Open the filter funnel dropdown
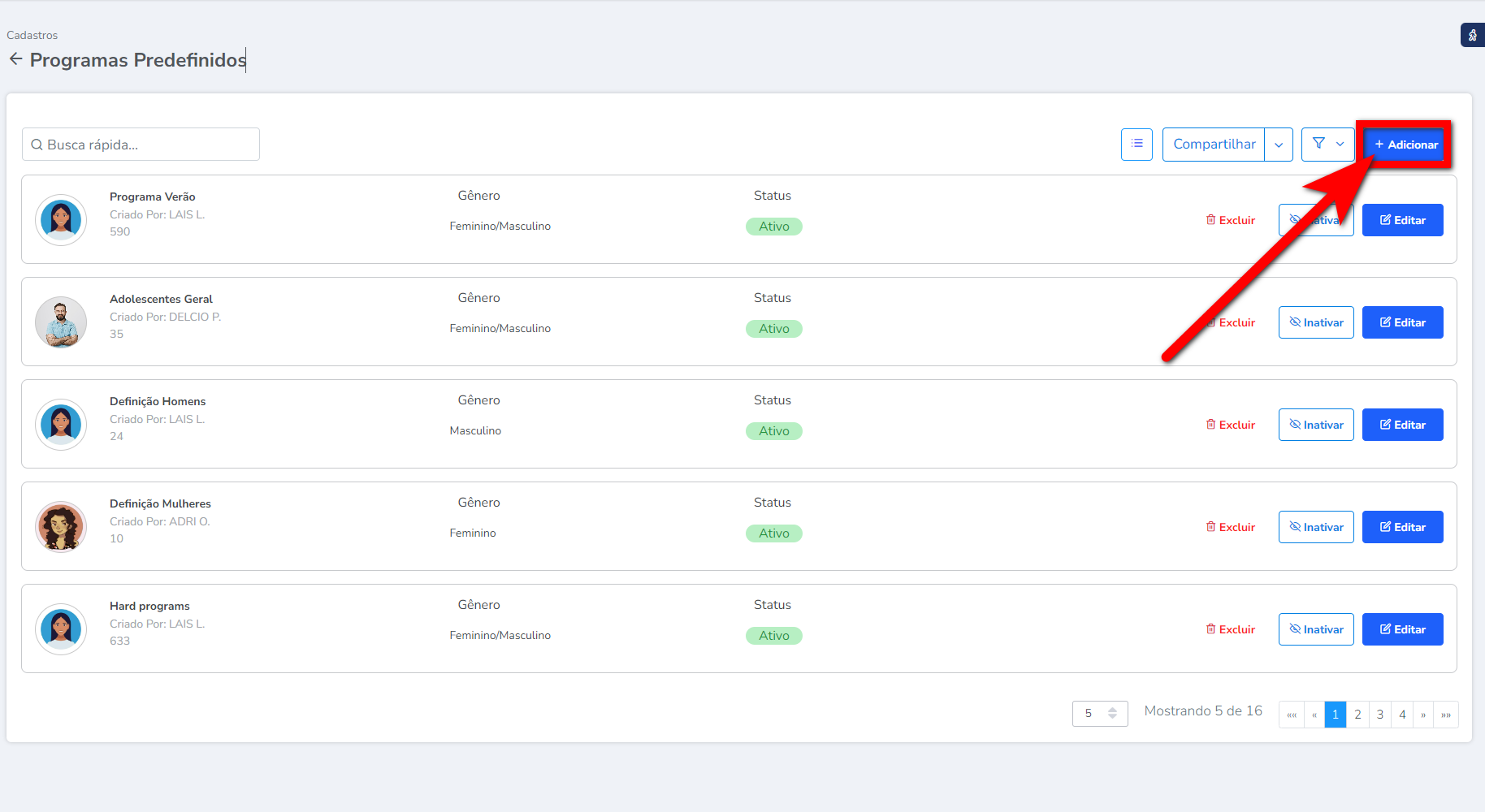Image resolution: width=1485 pixels, height=812 pixels. [1327, 145]
